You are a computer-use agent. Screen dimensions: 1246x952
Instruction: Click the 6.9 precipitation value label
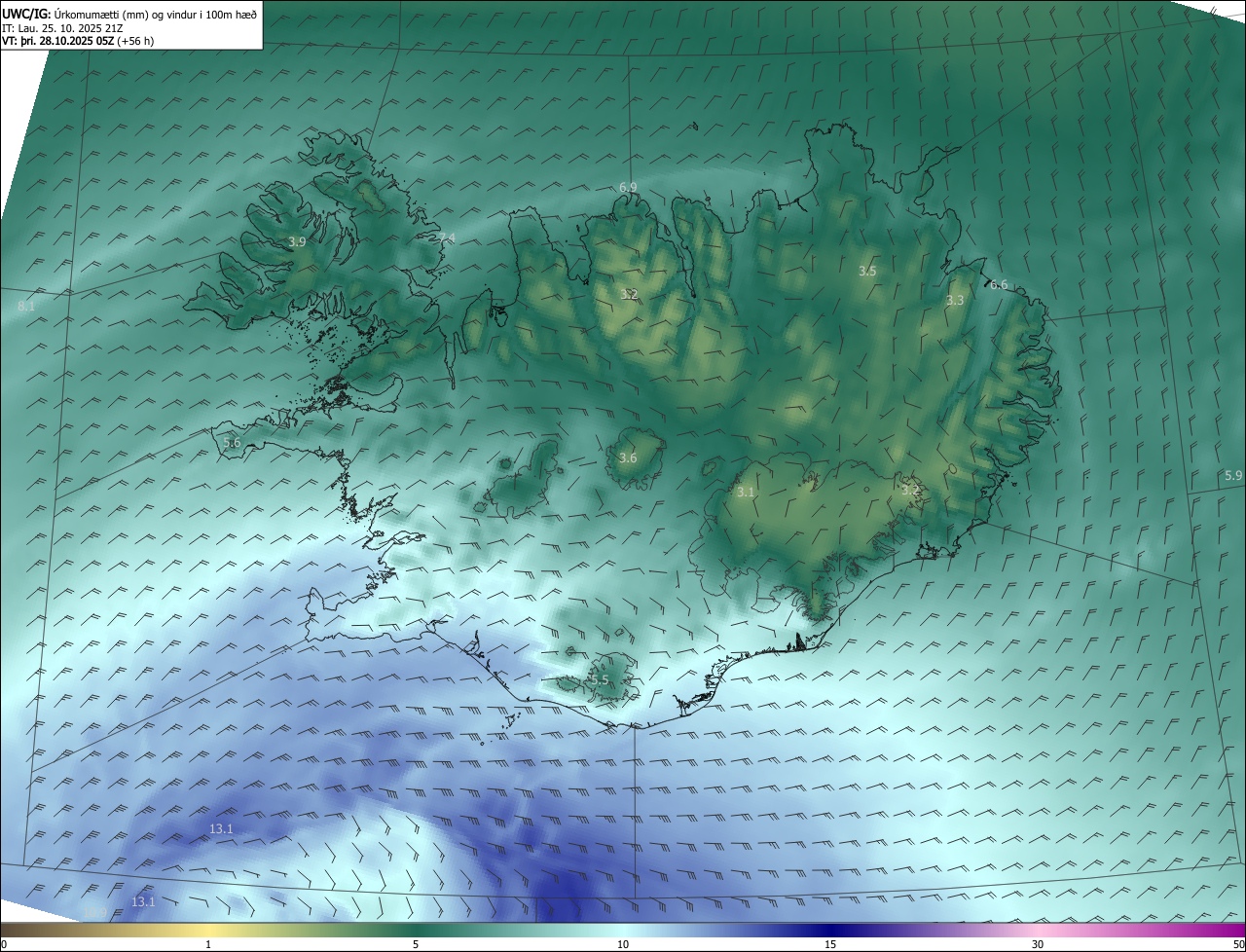(x=628, y=187)
